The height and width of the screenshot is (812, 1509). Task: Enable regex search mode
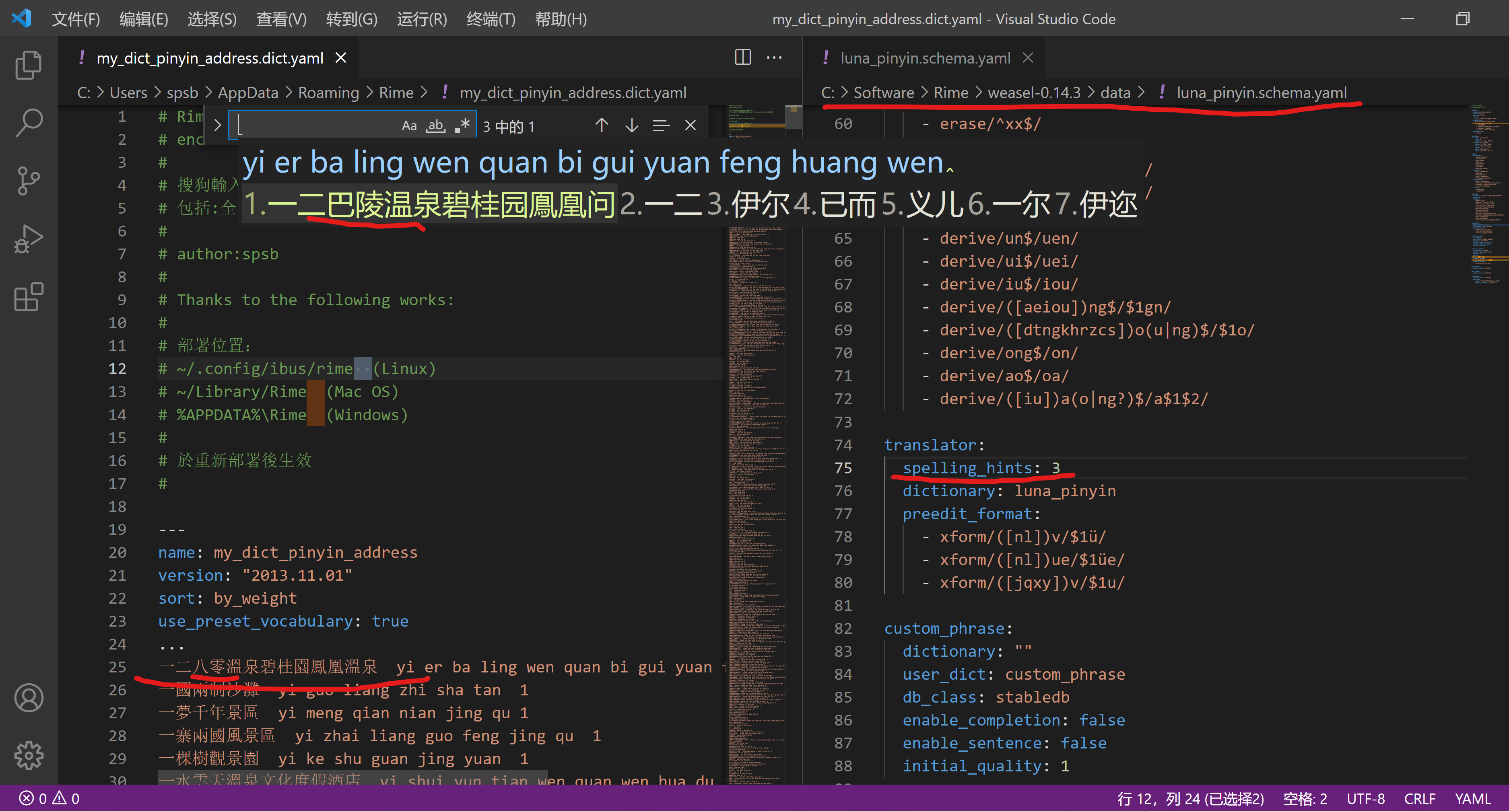click(x=462, y=125)
